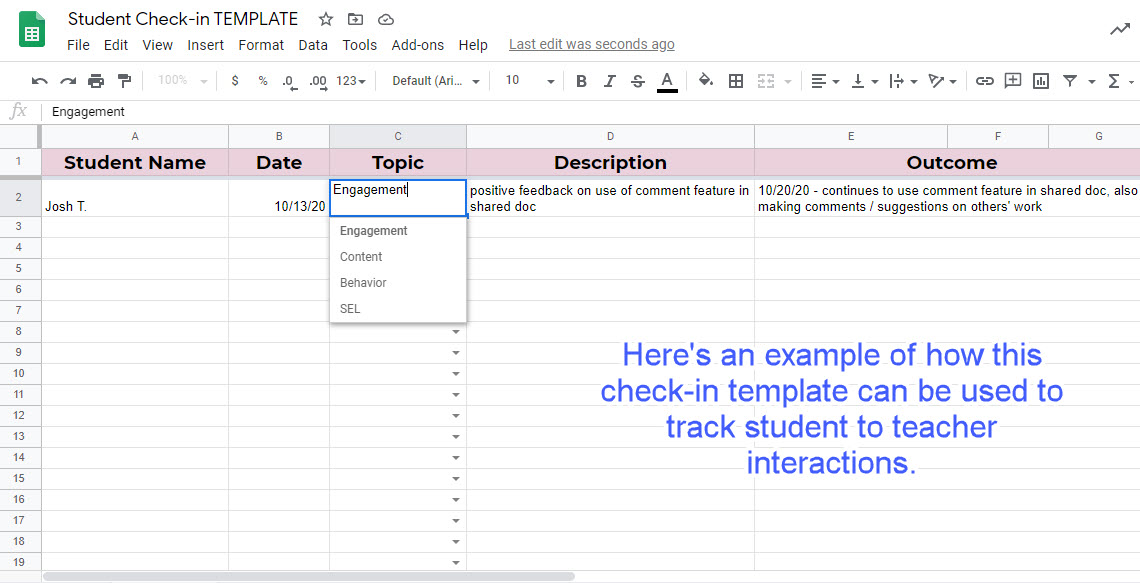This screenshot has height=583, width=1140.
Task: Select column D header
Action: pos(610,136)
